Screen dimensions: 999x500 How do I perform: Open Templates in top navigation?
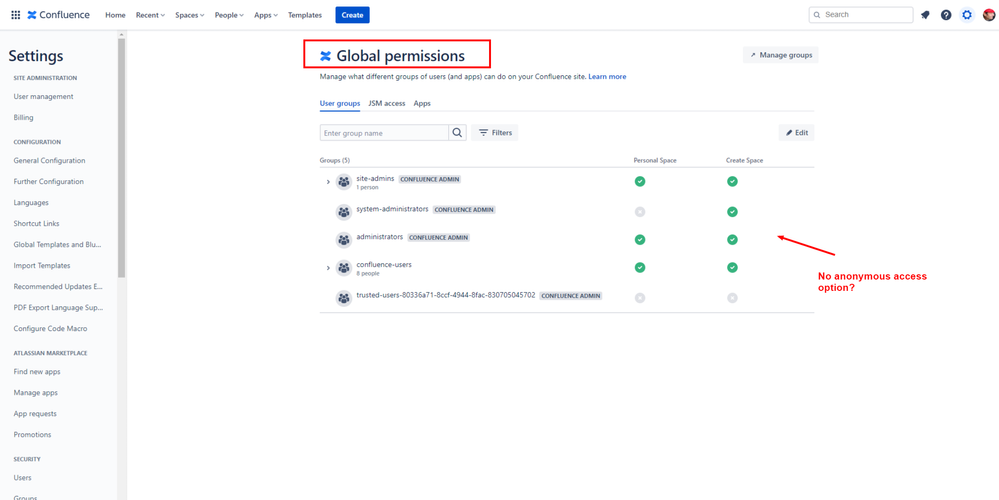pos(305,15)
